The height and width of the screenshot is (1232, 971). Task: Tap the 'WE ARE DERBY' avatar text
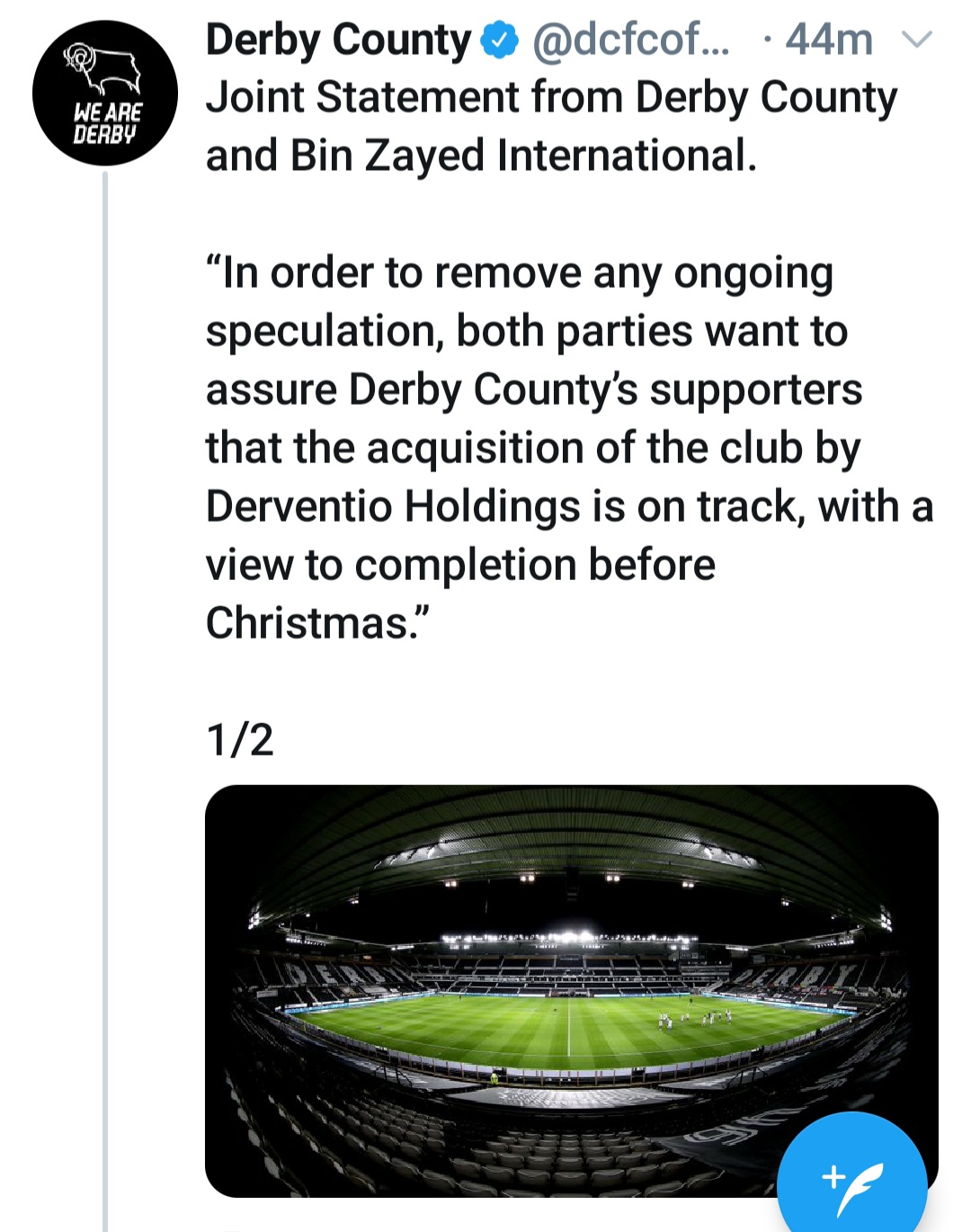coord(107,123)
